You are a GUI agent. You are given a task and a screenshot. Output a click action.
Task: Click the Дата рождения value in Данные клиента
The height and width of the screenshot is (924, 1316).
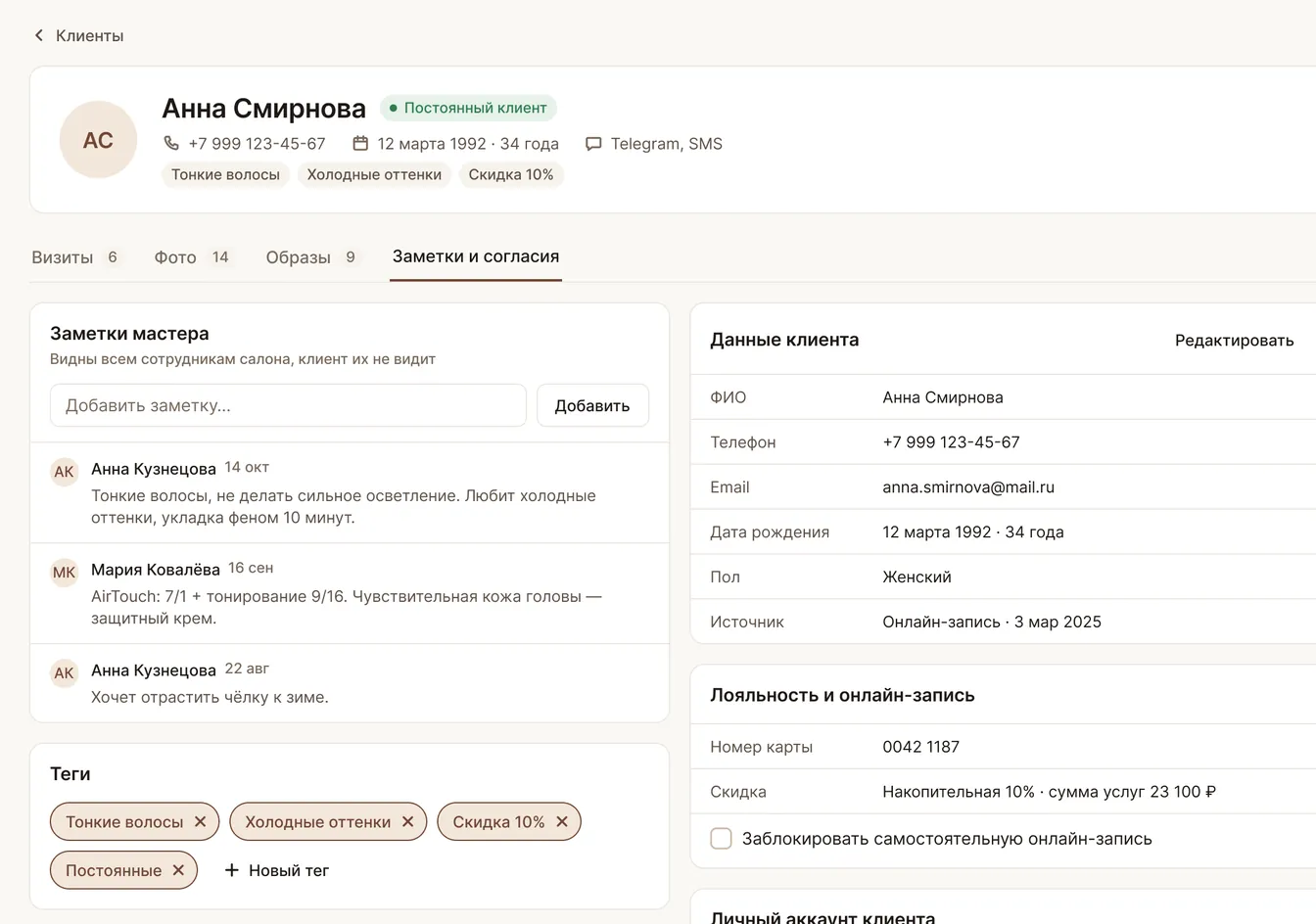tap(973, 532)
